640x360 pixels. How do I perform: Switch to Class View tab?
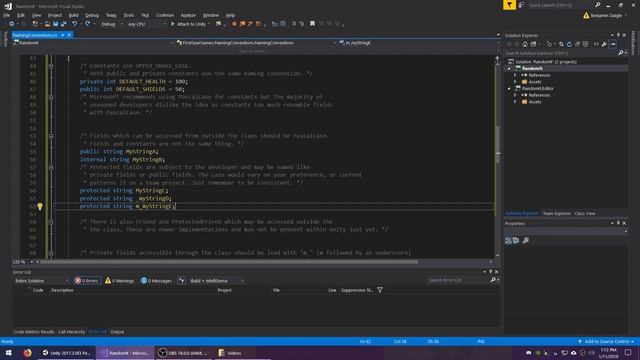[584, 213]
